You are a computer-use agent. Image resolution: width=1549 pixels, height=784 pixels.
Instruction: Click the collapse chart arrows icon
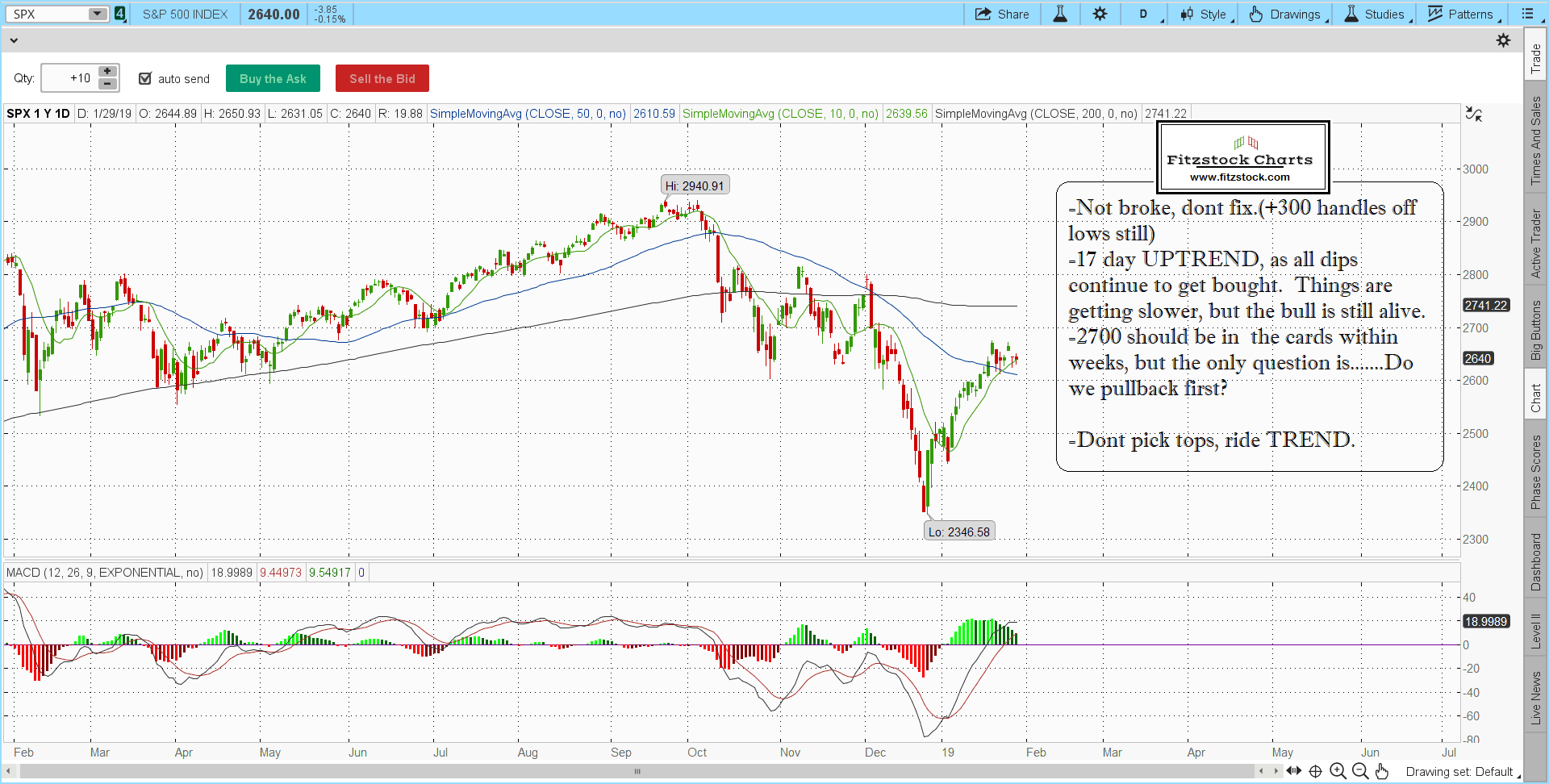click(x=1474, y=115)
